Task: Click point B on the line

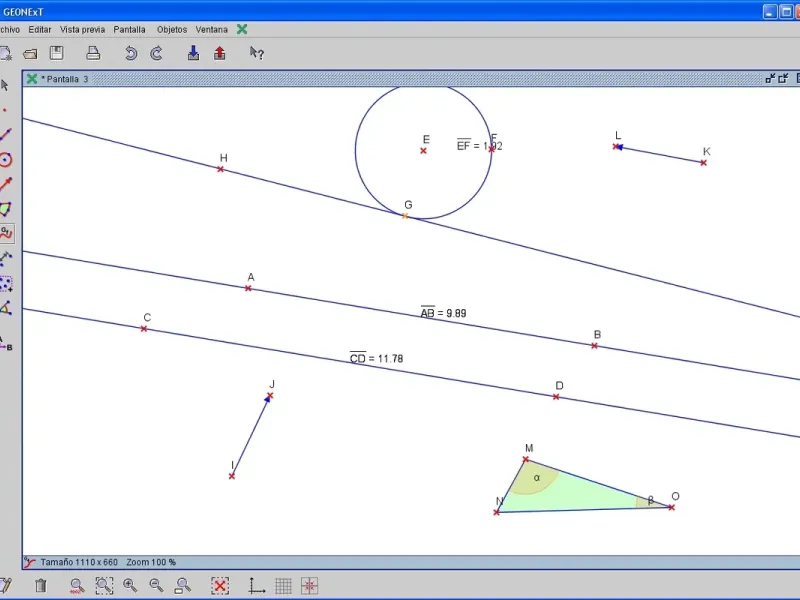Action: (x=594, y=346)
